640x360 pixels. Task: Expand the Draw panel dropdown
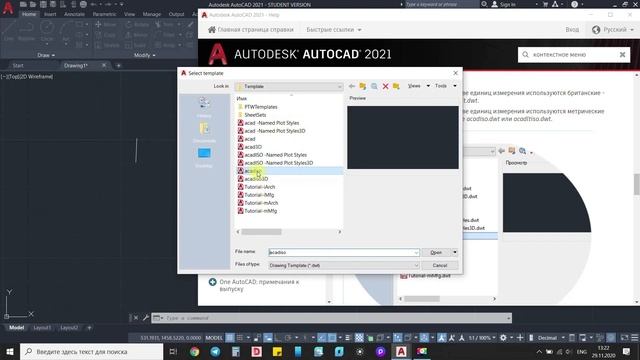[46, 55]
